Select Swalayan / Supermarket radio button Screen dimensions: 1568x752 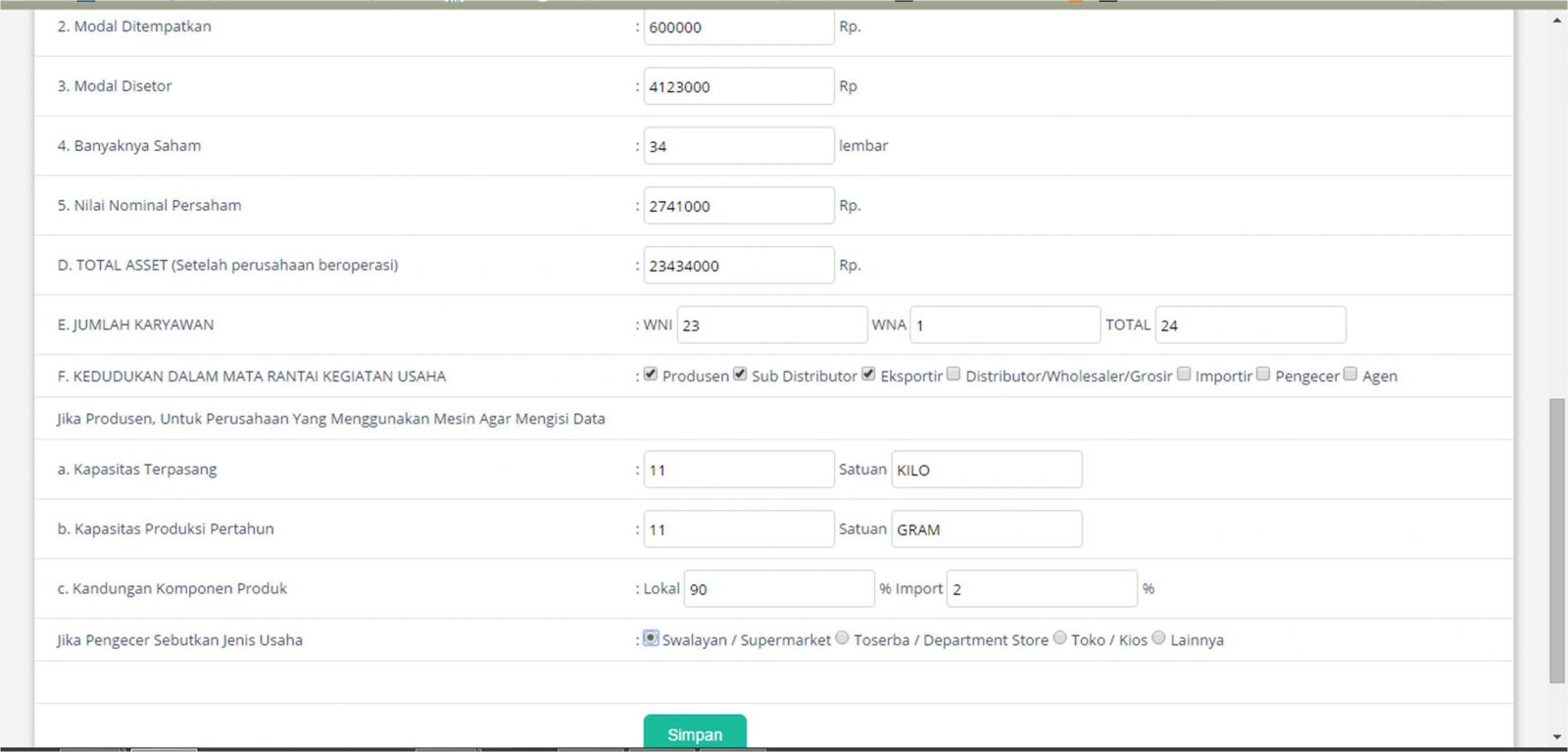(651, 638)
